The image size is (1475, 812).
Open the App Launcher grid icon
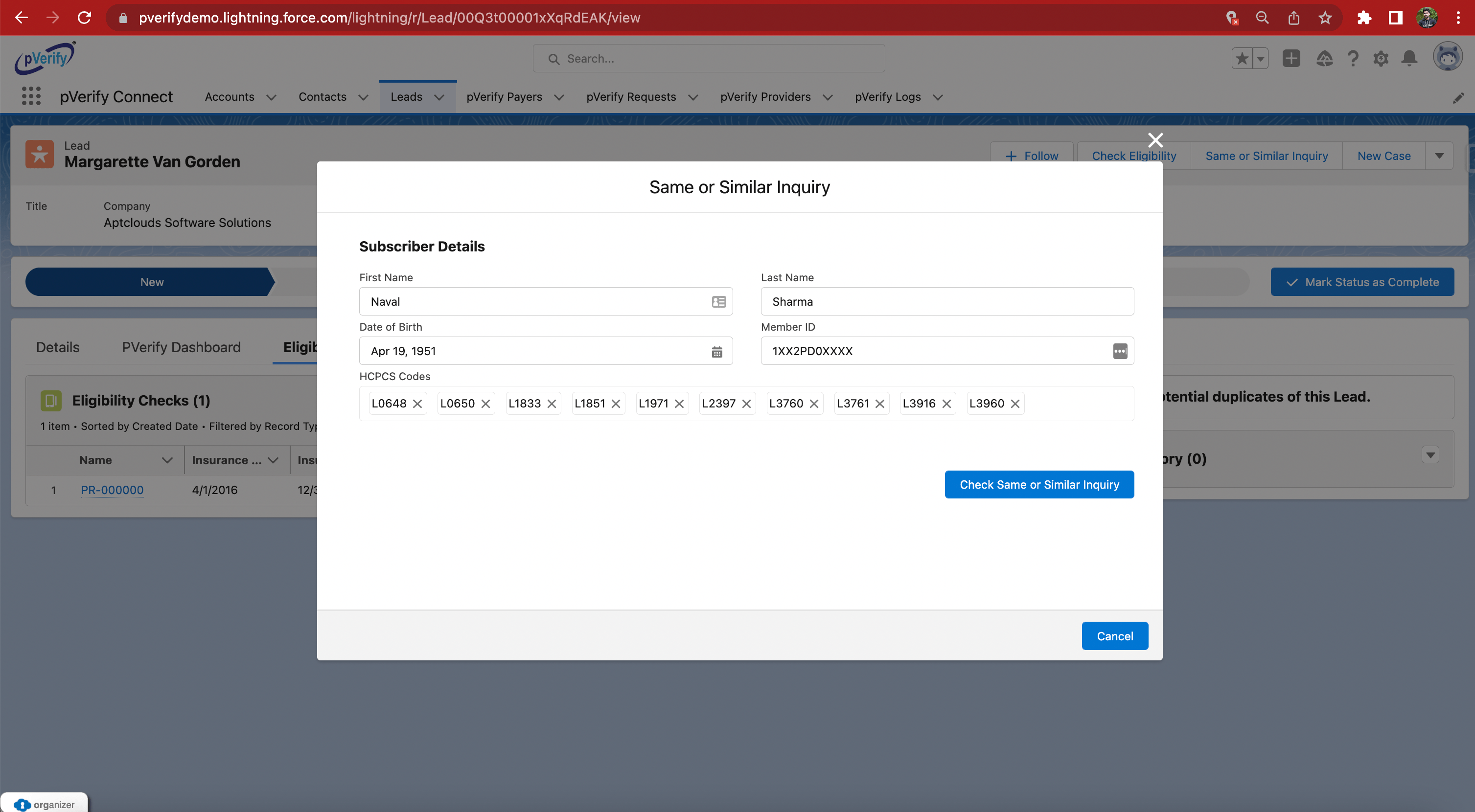pos(31,96)
